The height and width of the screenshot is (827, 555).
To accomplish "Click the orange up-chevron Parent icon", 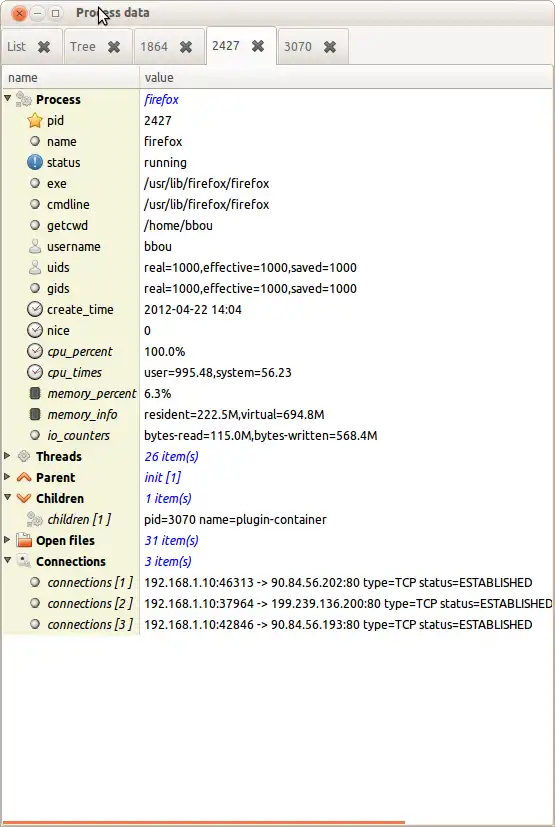I will tap(24, 477).
